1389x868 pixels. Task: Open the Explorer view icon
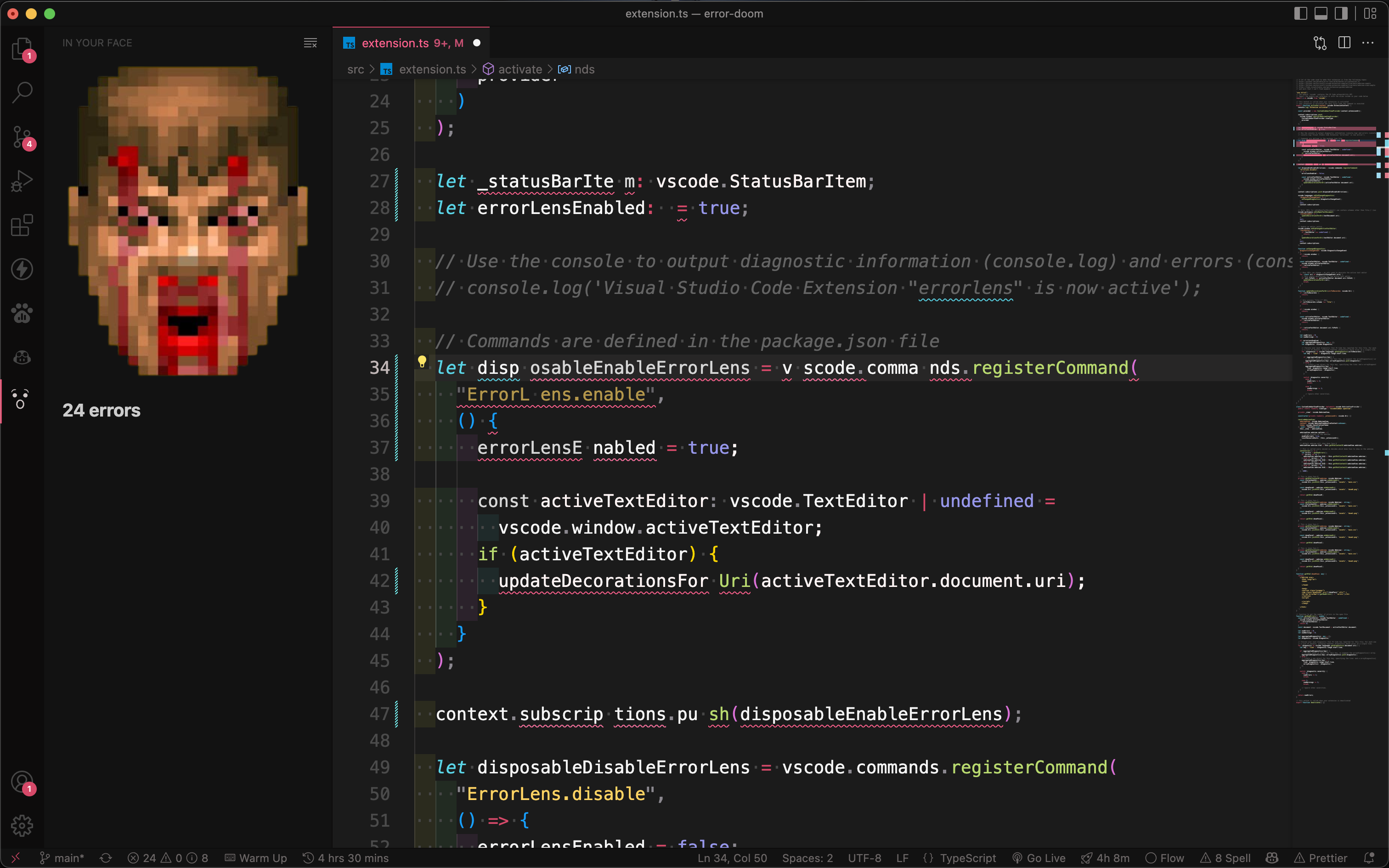[22, 48]
